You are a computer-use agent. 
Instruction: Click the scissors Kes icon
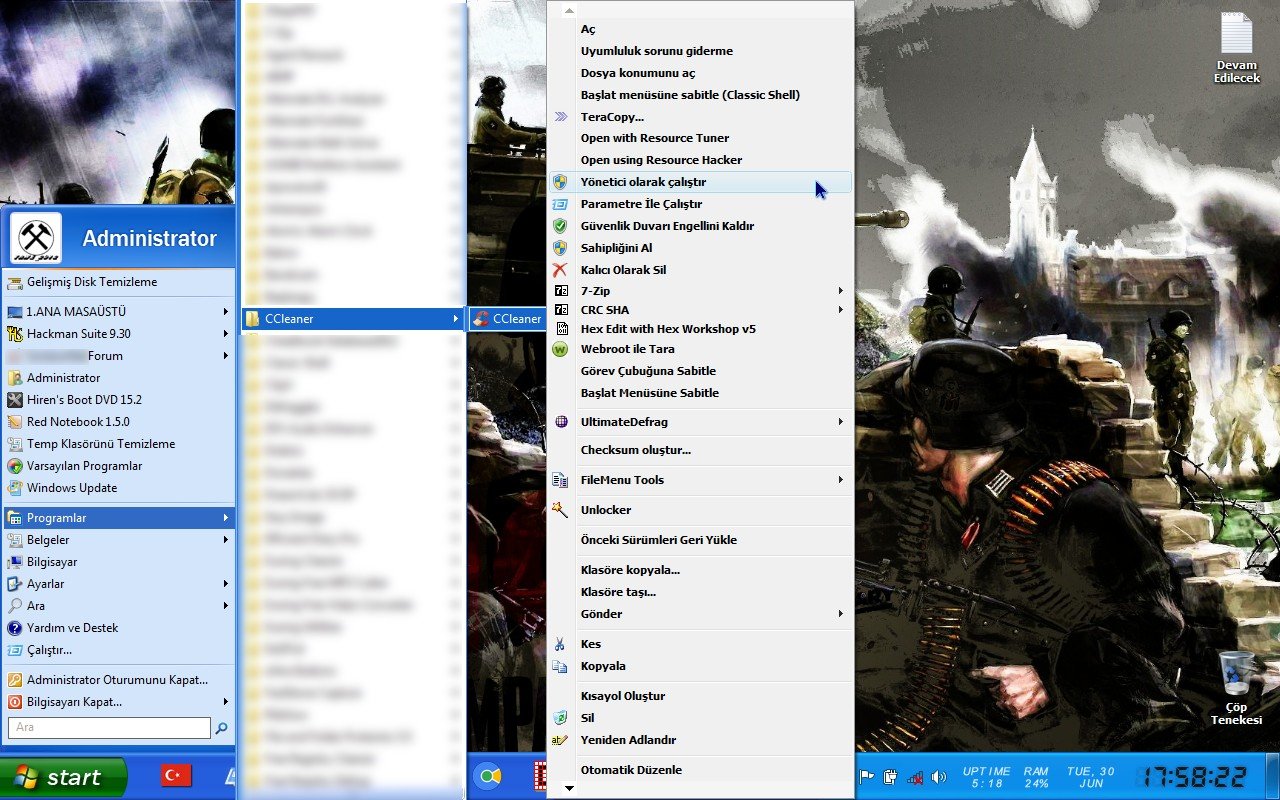pyautogui.click(x=561, y=644)
